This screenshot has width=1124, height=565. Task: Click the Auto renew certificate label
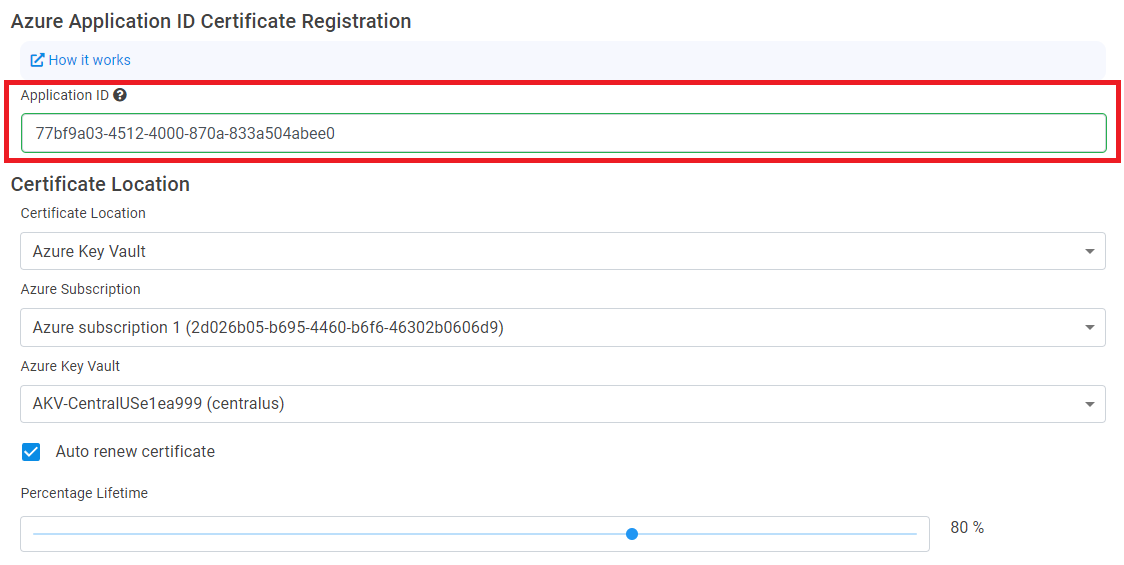coord(135,452)
